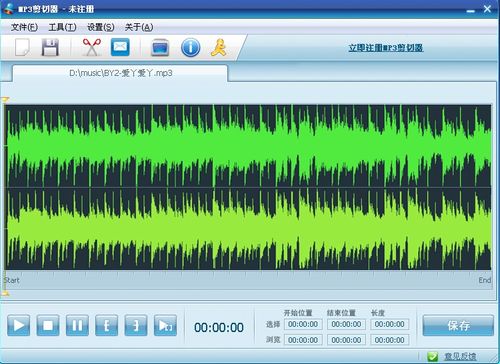Open the 意见反馈 feedback link

[x=460, y=356]
